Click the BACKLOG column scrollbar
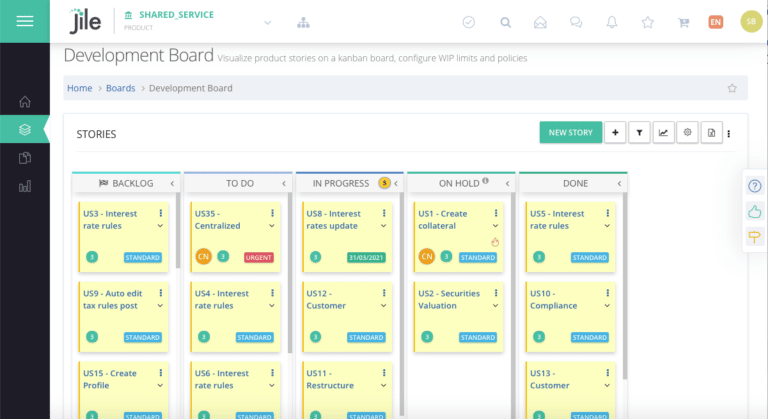 pyautogui.click(x=178, y=230)
